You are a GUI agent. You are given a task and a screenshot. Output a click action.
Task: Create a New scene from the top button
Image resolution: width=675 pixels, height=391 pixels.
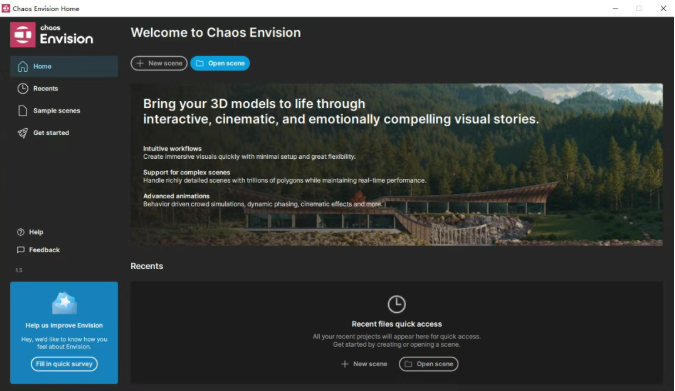[x=159, y=63]
